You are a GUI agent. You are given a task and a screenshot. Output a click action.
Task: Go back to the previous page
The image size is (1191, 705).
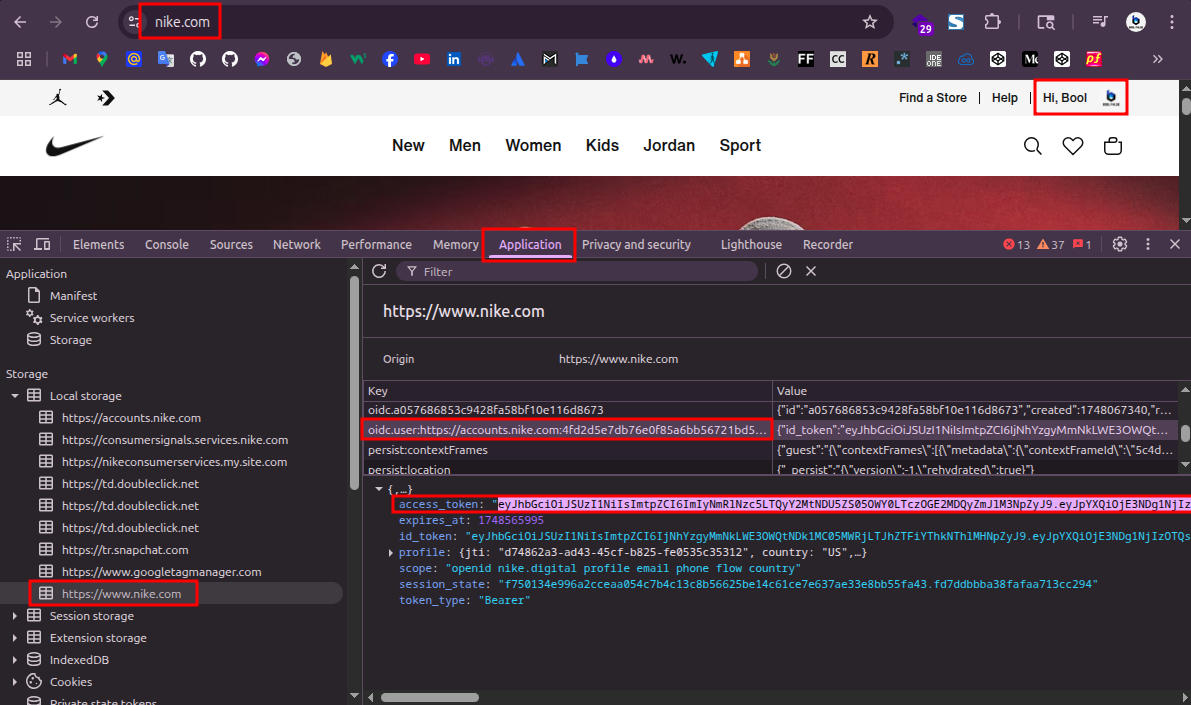click(21, 22)
